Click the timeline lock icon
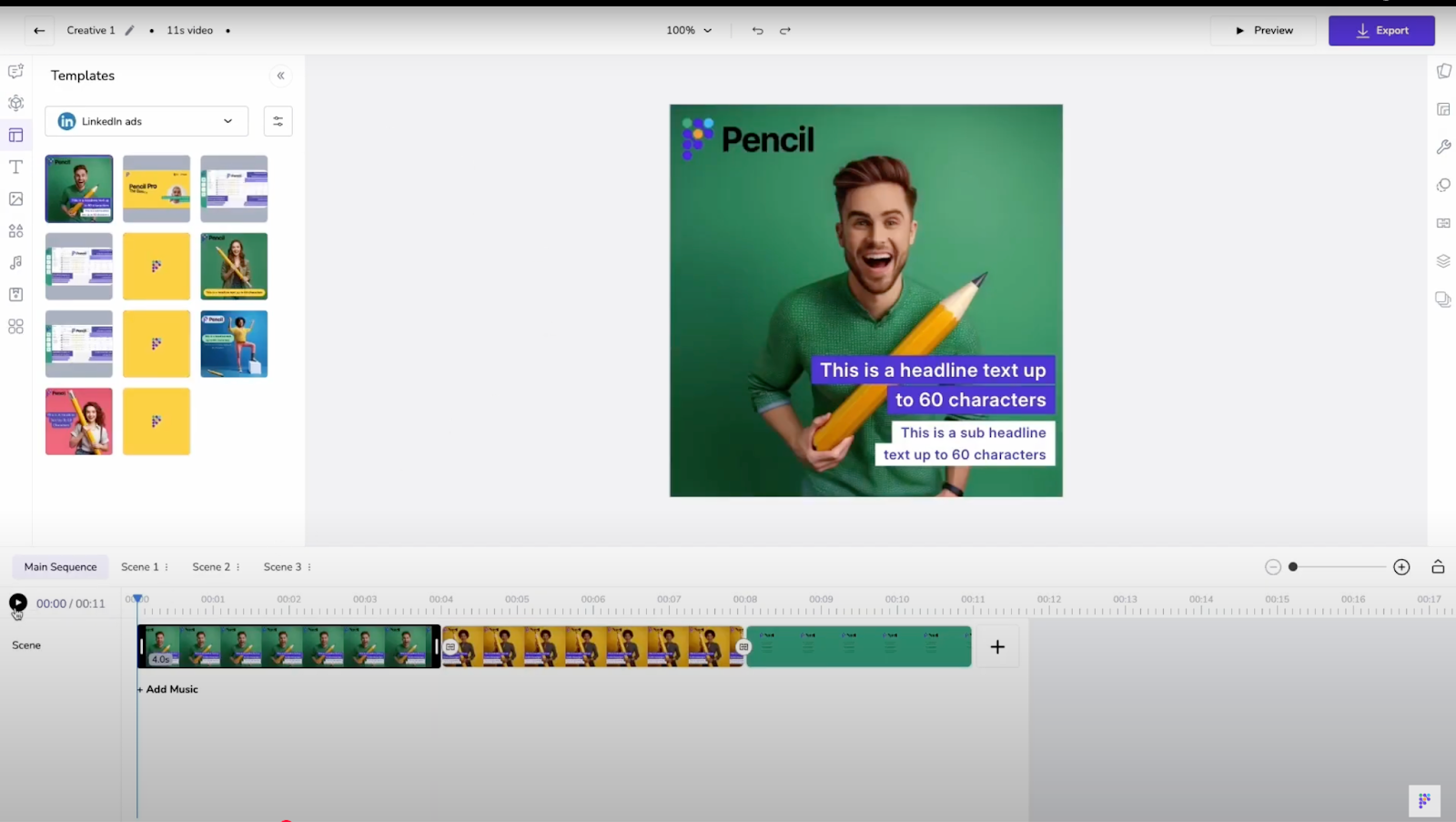1456x822 pixels. point(1438,566)
